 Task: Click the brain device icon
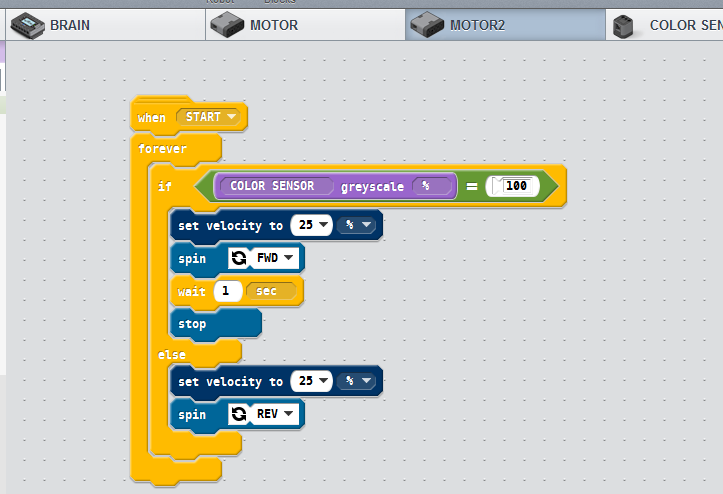[x=28, y=25]
